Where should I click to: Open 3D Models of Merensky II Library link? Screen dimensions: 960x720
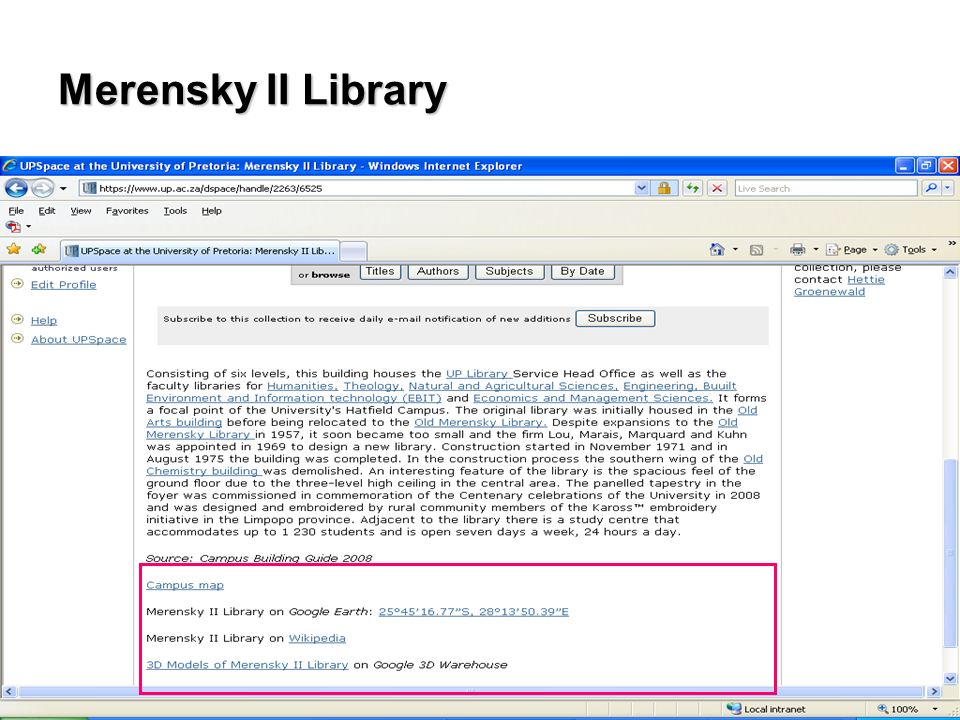click(x=247, y=664)
